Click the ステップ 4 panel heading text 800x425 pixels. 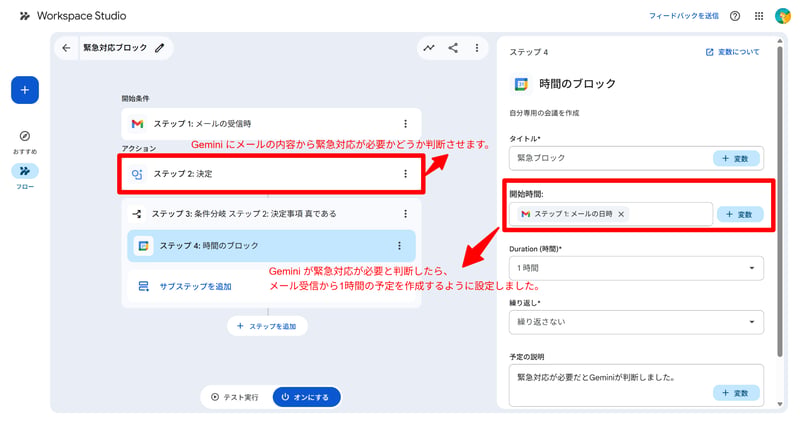tap(529, 53)
